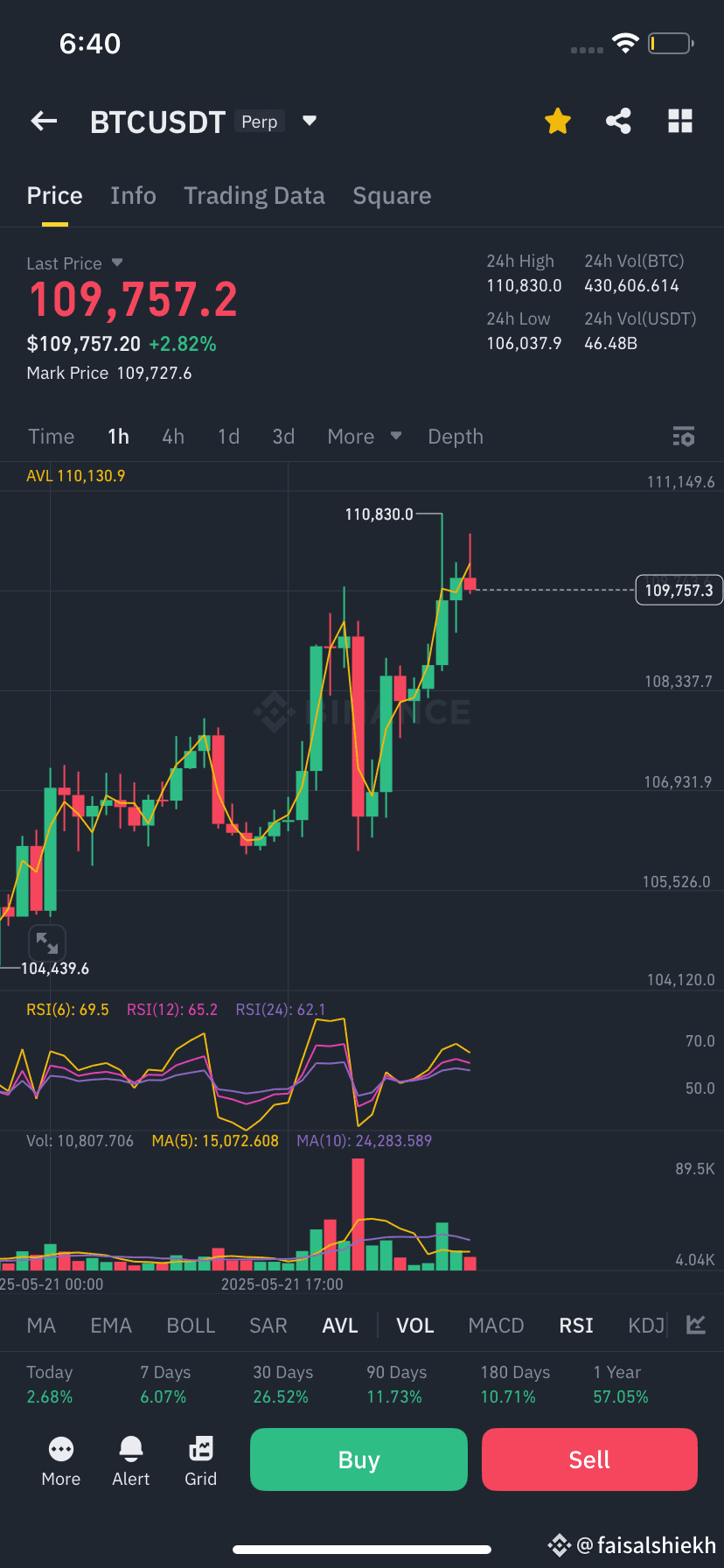Tap the 24h Vol(USDT) value 46.48B
Image resolution: width=724 pixels, height=1568 pixels.
click(610, 343)
